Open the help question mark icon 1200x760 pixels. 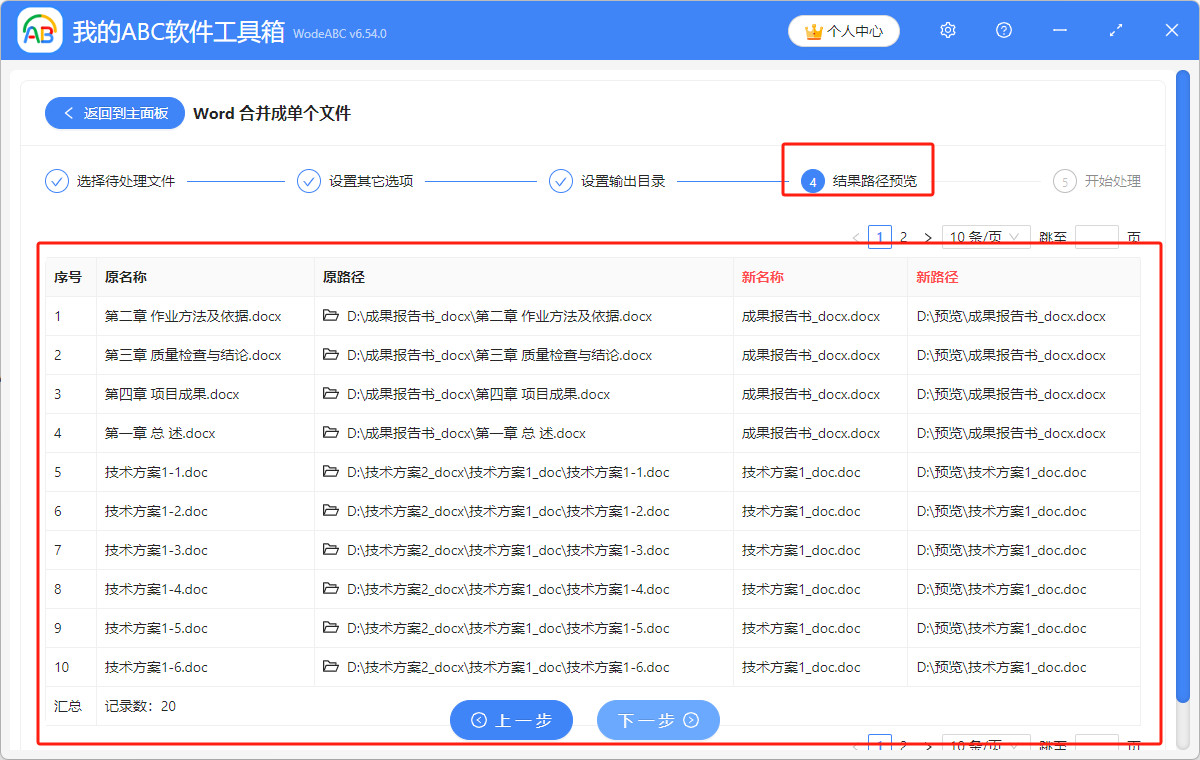point(1004,31)
